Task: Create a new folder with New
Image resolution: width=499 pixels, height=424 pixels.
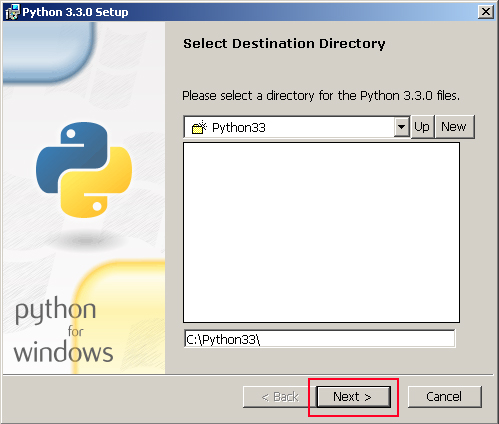Action: pyautogui.click(x=454, y=127)
